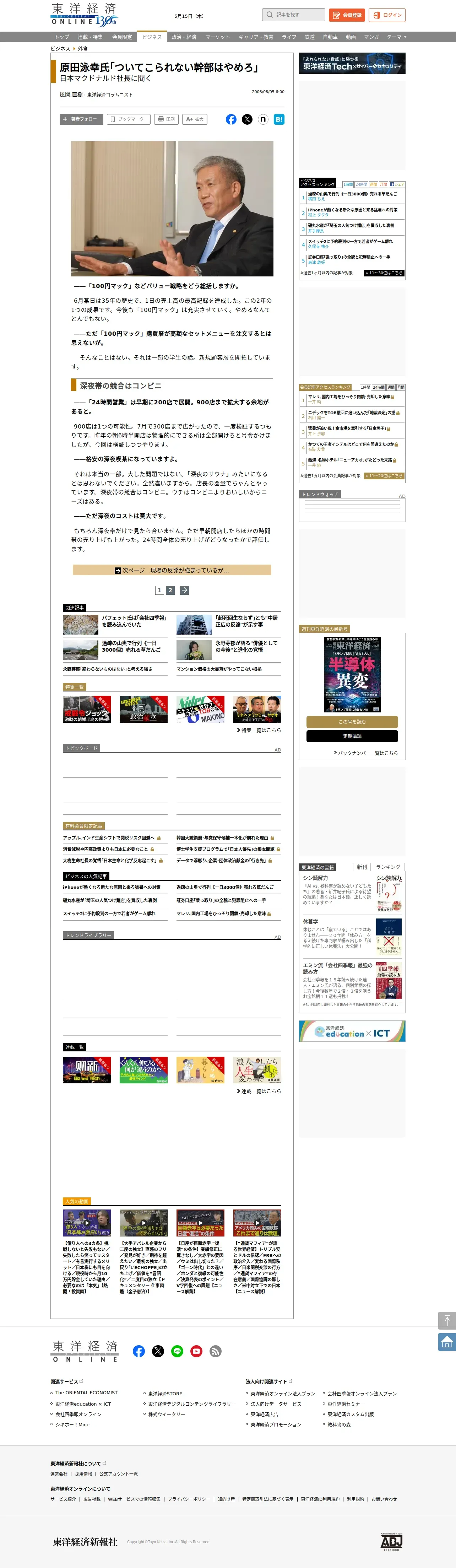Click 次ページ 現場の反発が強まっているが link
456x1568 pixels.
pyautogui.click(x=172, y=570)
